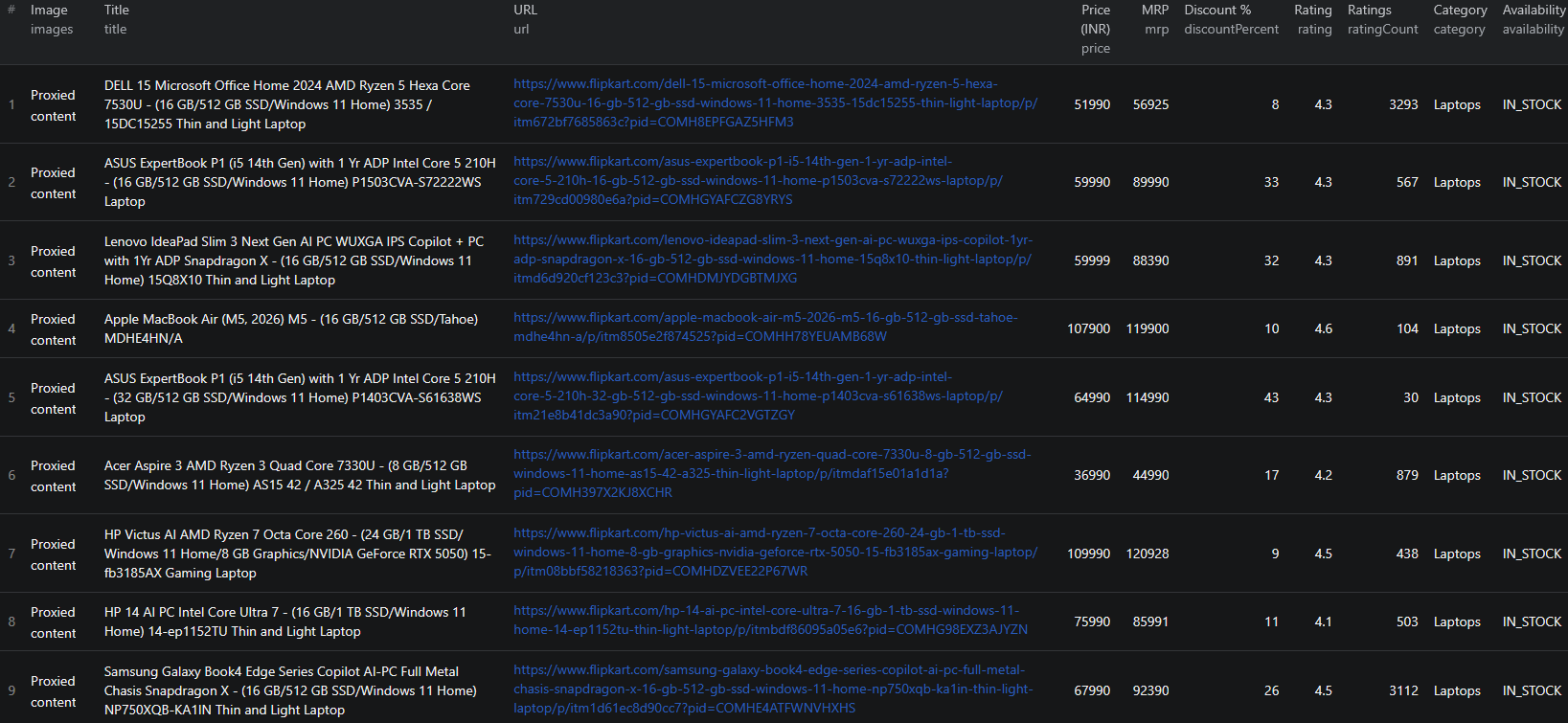Click rating count 3293
The image size is (1568, 723).
[1403, 104]
